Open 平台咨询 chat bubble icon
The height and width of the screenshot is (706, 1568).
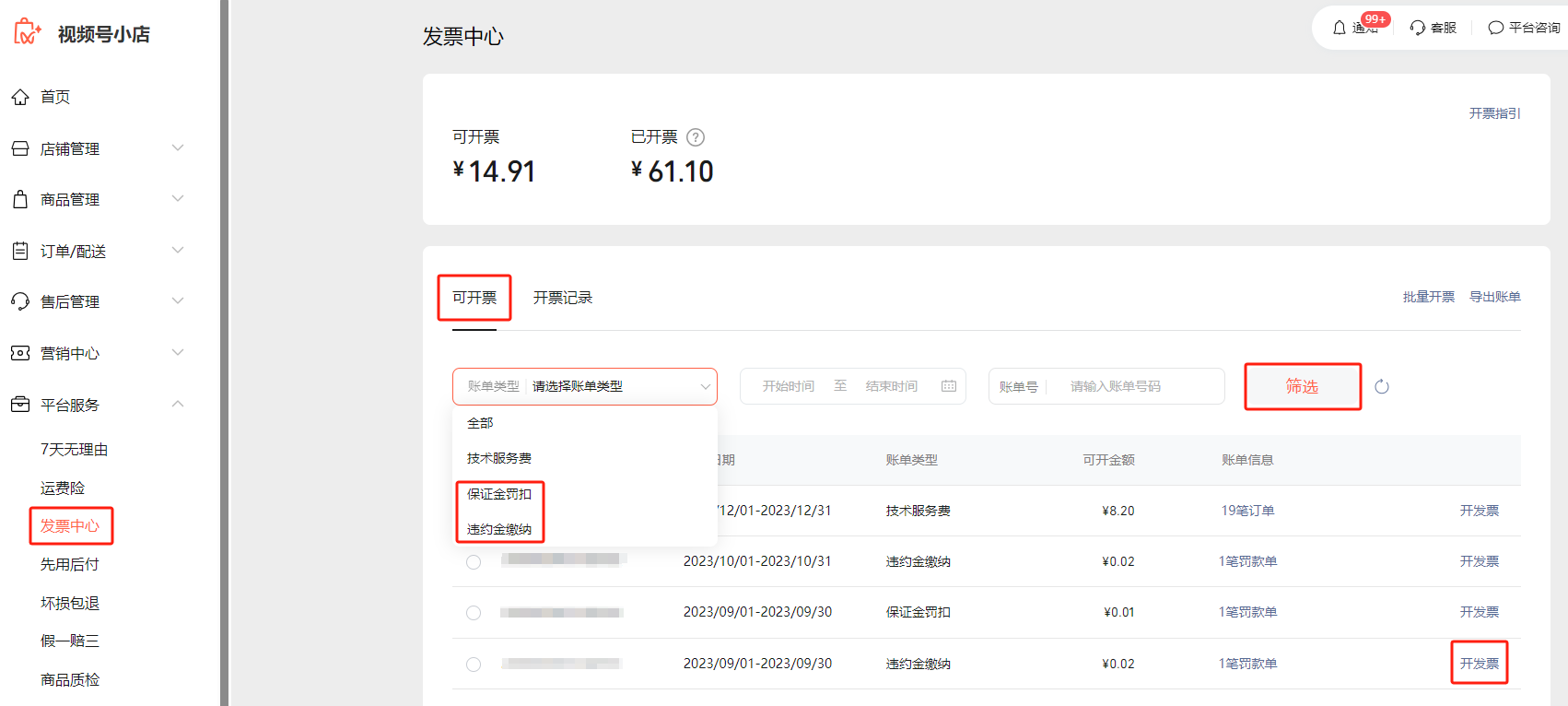point(1496,28)
